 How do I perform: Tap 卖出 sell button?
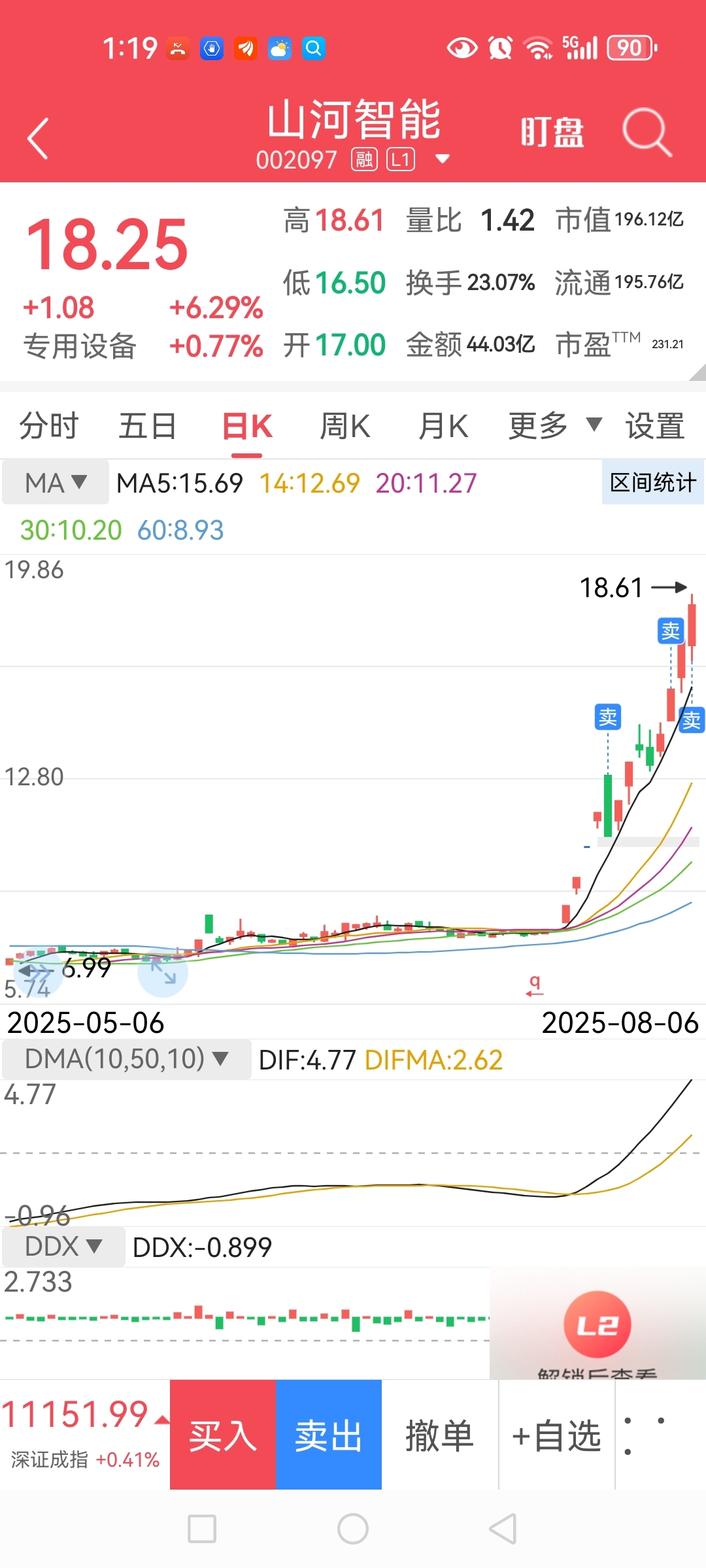click(x=329, y=1435)
